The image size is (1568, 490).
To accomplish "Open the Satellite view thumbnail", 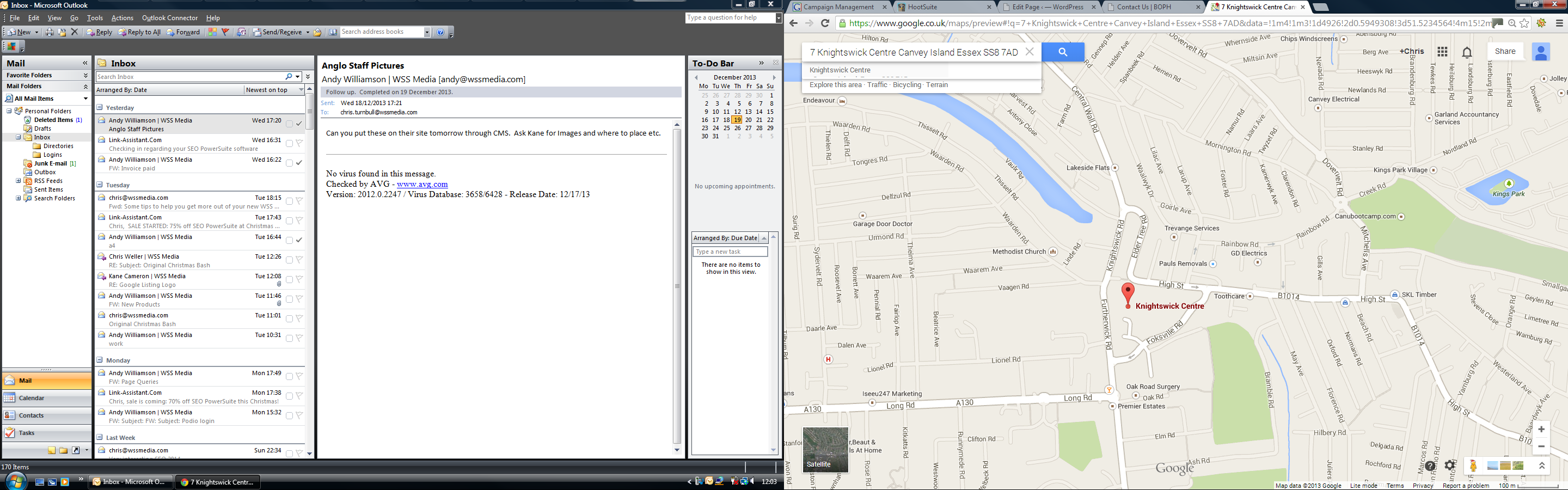I will tap(825, 450).
